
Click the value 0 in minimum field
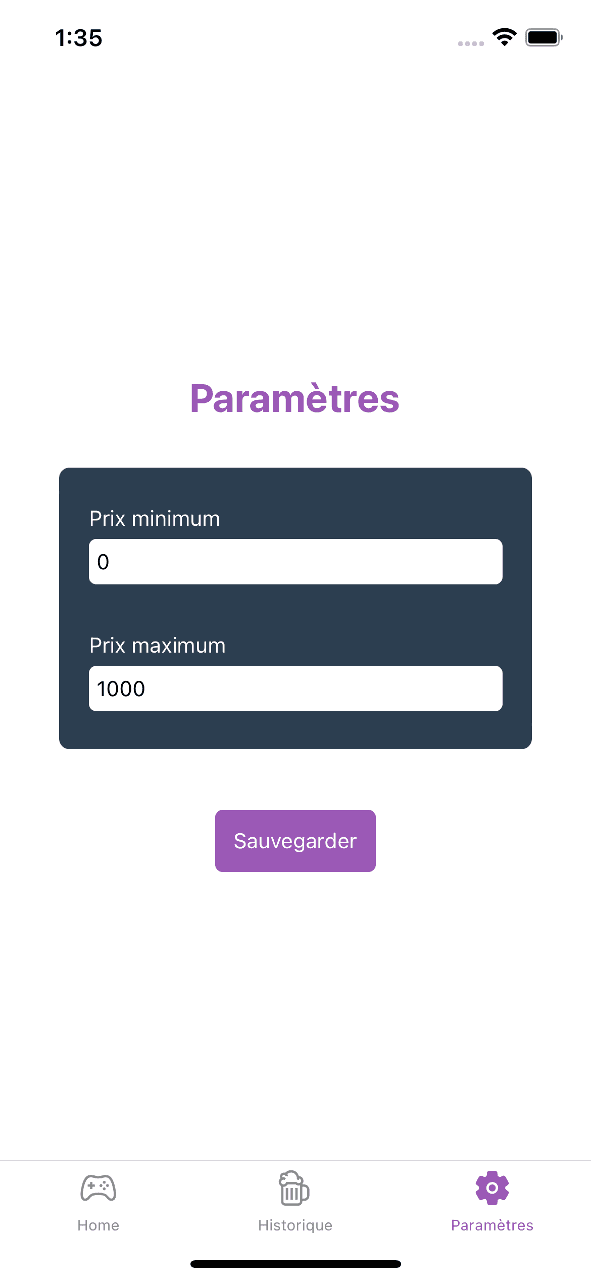click(103, 563)
